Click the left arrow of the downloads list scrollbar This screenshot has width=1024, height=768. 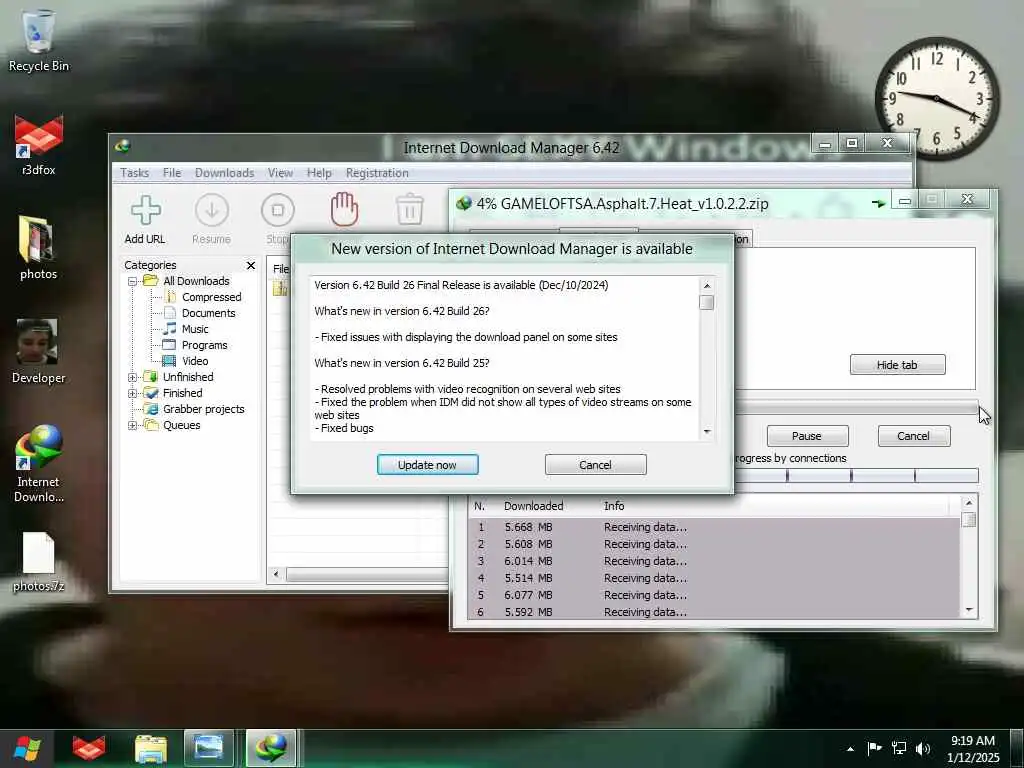pyautogui.click(x=276, y=574)
